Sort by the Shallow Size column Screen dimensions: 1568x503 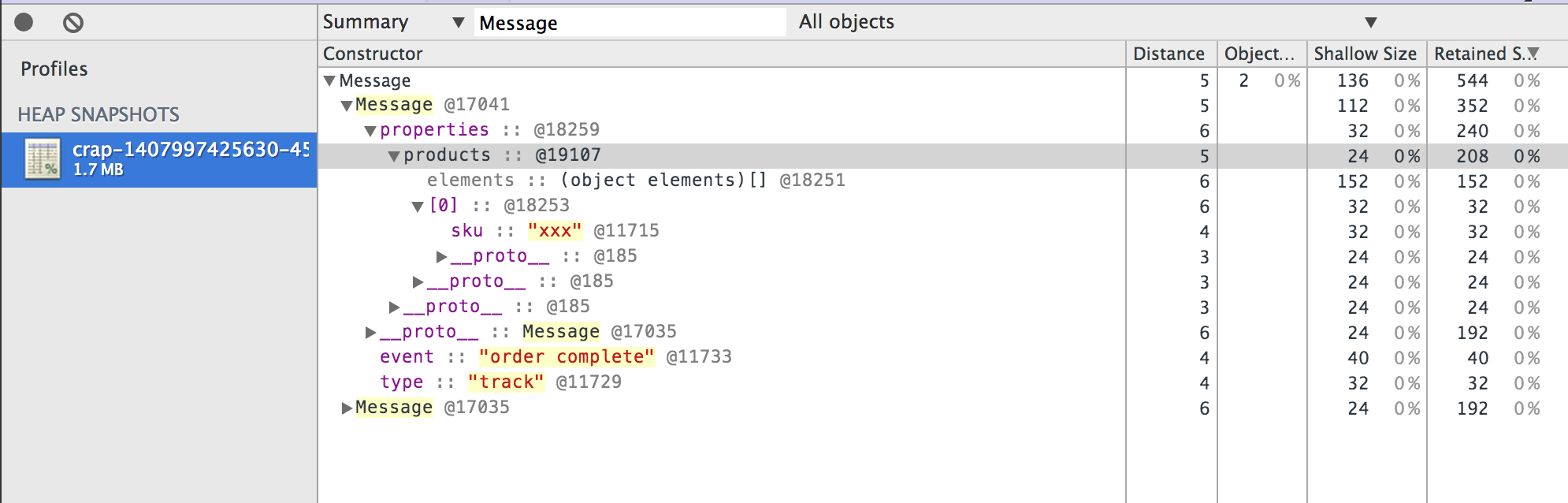(1366, 54)
